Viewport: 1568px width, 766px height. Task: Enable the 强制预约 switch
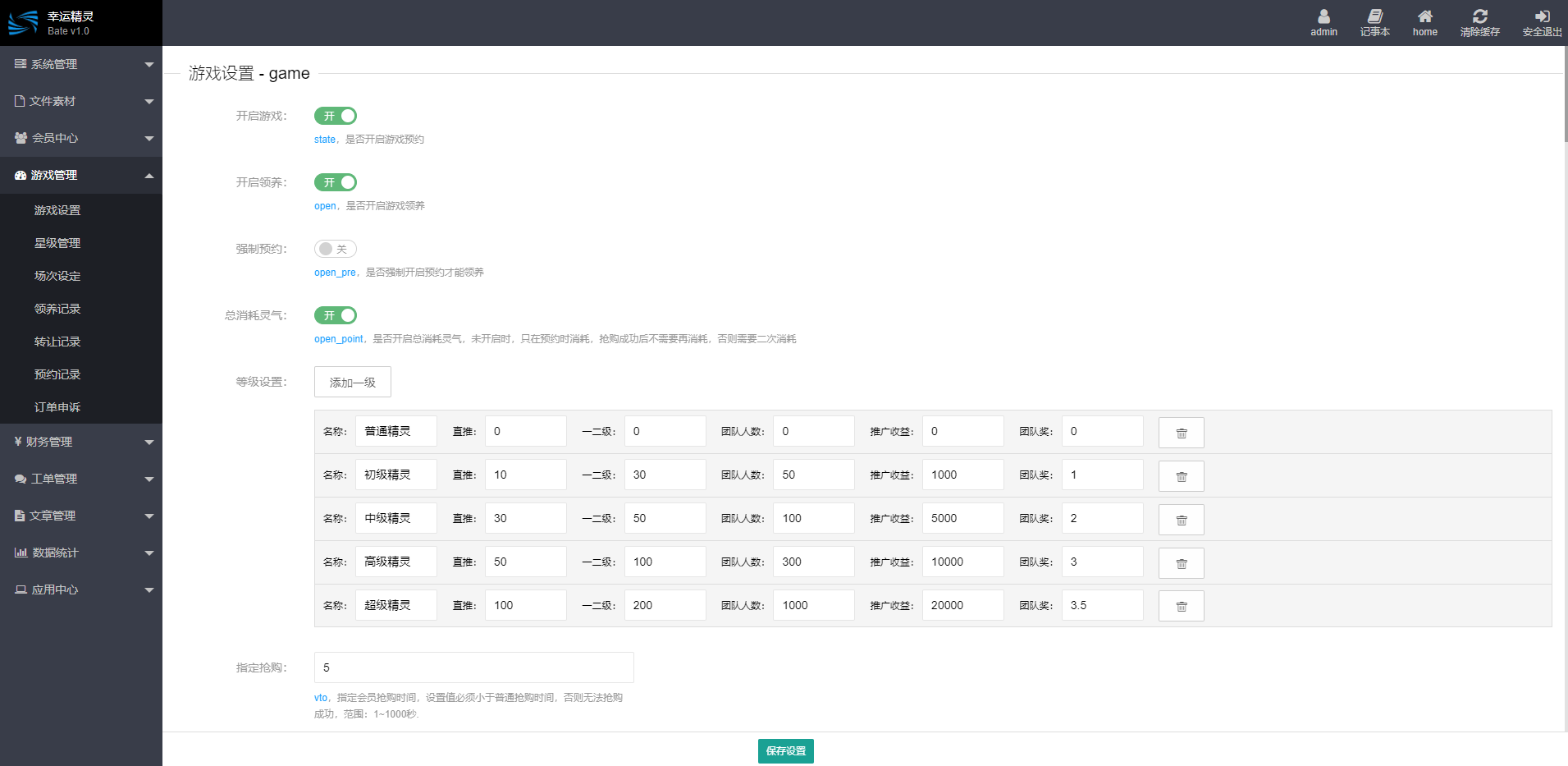point(336,249)
